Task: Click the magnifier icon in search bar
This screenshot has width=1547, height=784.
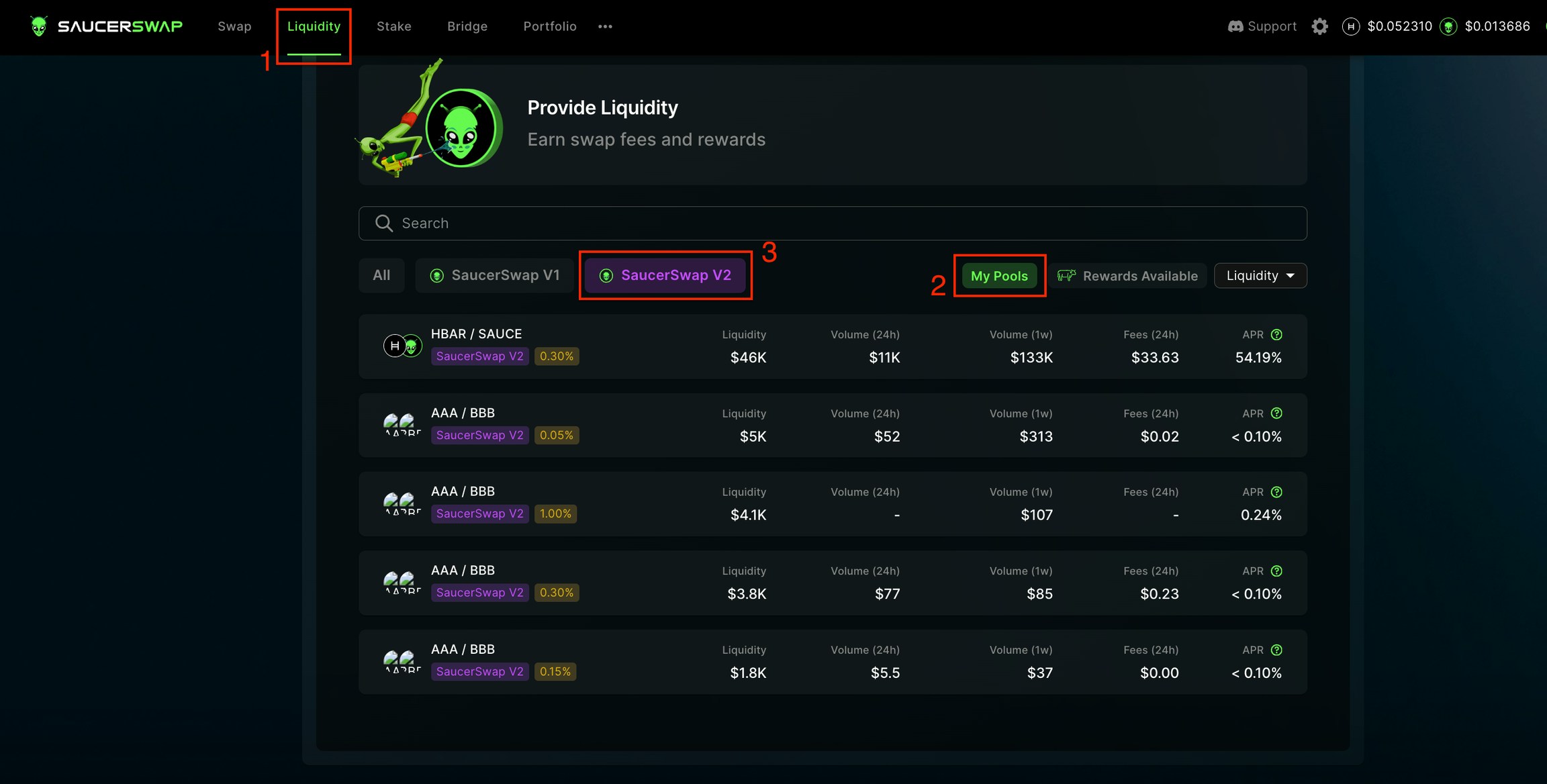Action: click(x=383, y=224)
